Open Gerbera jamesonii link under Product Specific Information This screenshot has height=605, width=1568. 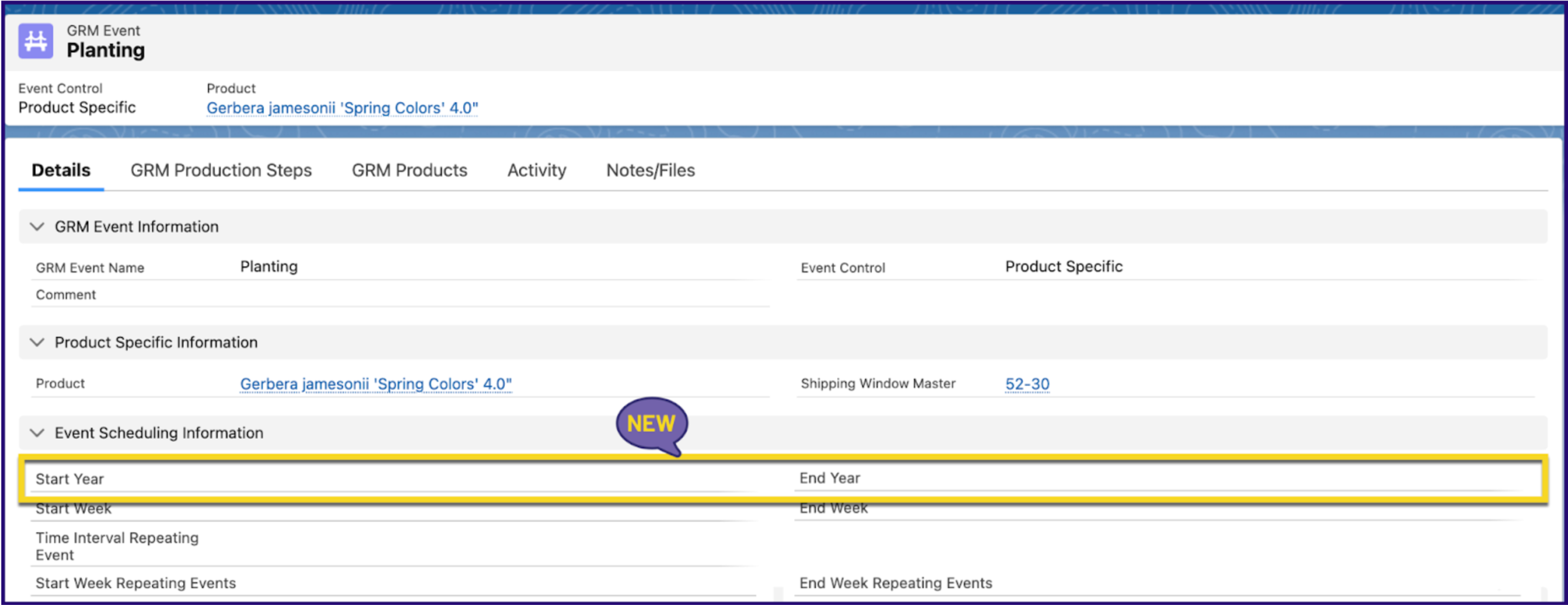click(x=376, y=384)
